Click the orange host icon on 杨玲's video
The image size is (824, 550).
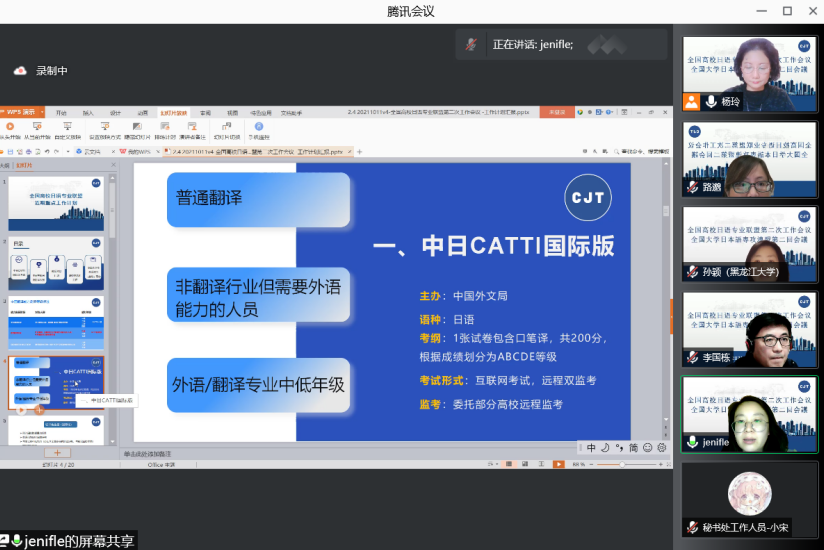(x=692, y=101)
